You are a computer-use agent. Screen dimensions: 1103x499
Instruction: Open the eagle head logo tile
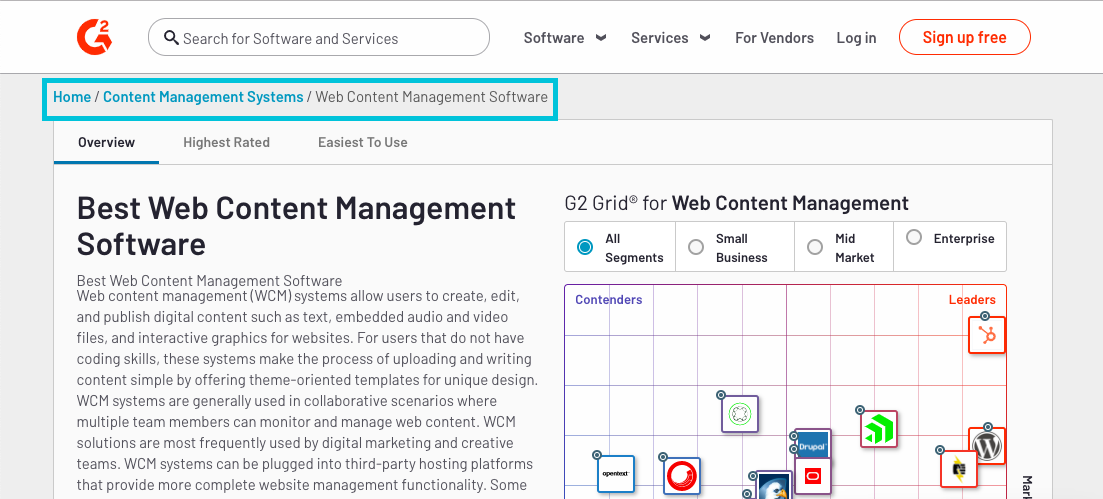click(773, 486)
